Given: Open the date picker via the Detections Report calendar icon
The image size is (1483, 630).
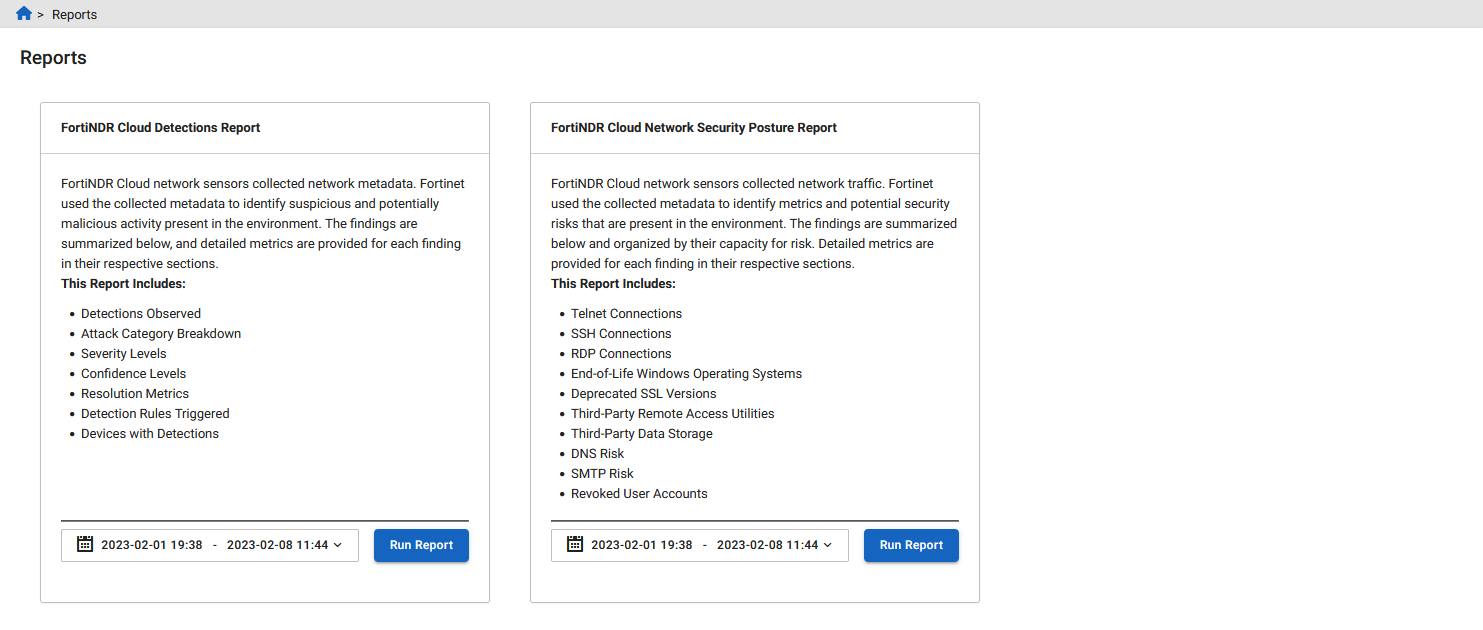Looking at the screenshot, I should coord(85,544).
